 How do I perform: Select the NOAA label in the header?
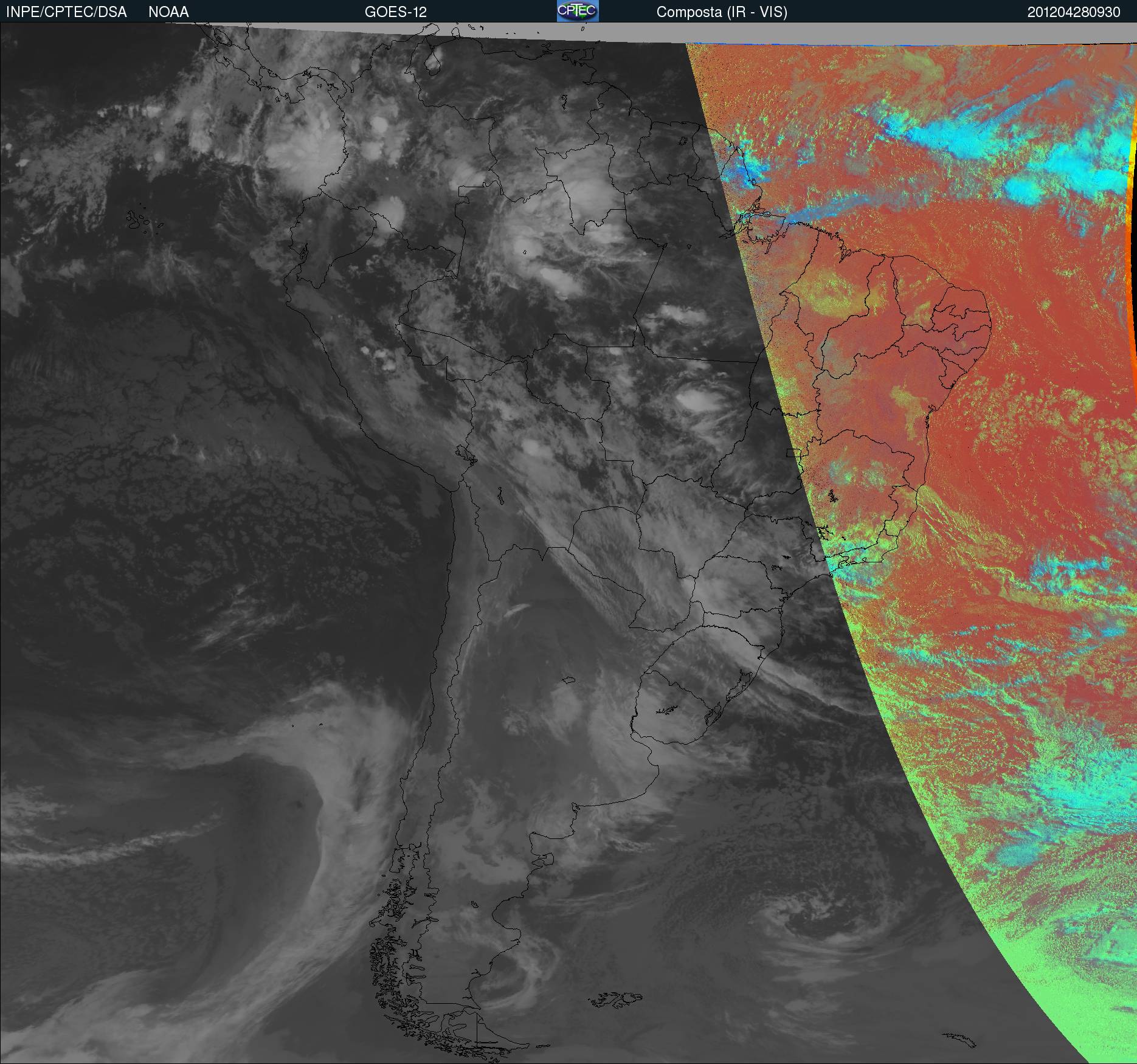[x=168, y=12]
